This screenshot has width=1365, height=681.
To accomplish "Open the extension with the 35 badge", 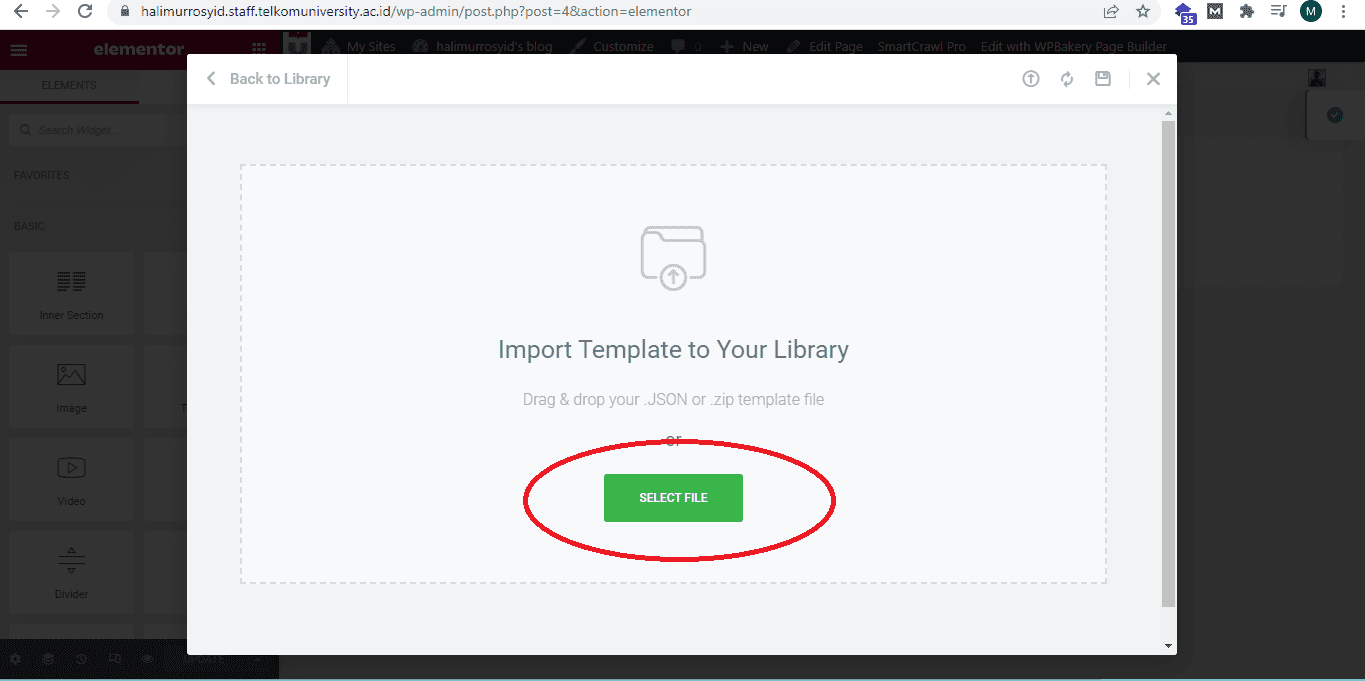I will [1184, 13].
